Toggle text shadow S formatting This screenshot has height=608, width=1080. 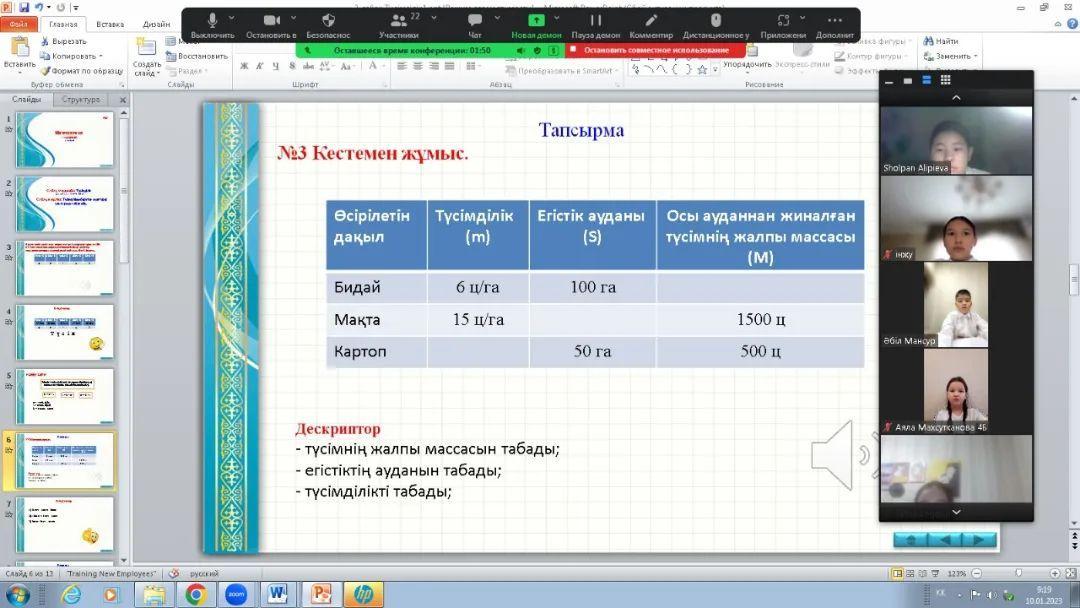click(x=292, y=66)
